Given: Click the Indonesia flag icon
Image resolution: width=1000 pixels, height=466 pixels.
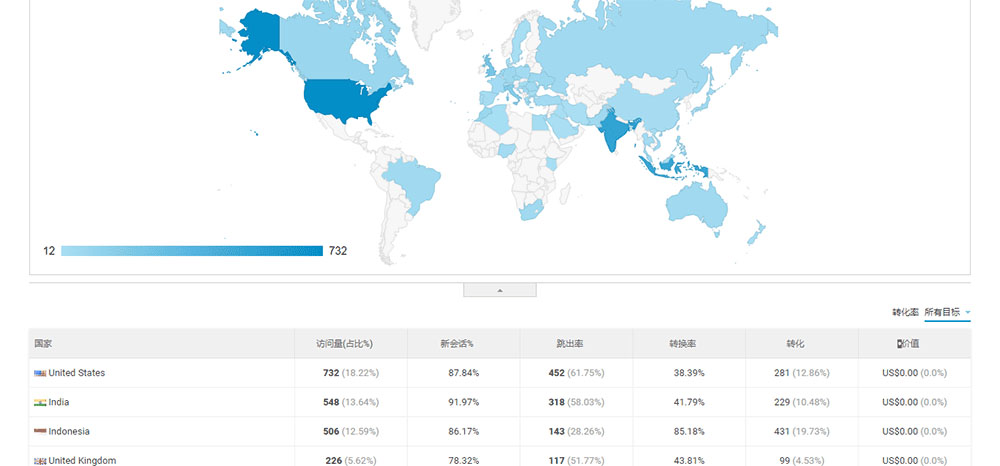Looking at the screenshot, I should pos(40,431).
